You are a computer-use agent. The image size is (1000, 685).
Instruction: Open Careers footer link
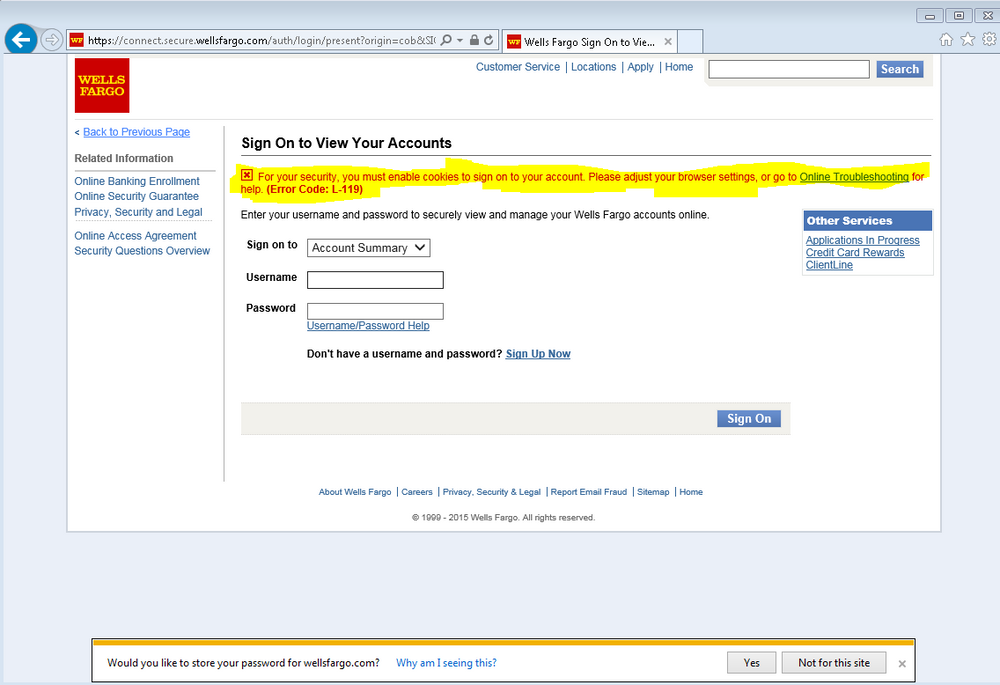click(417, 492)
